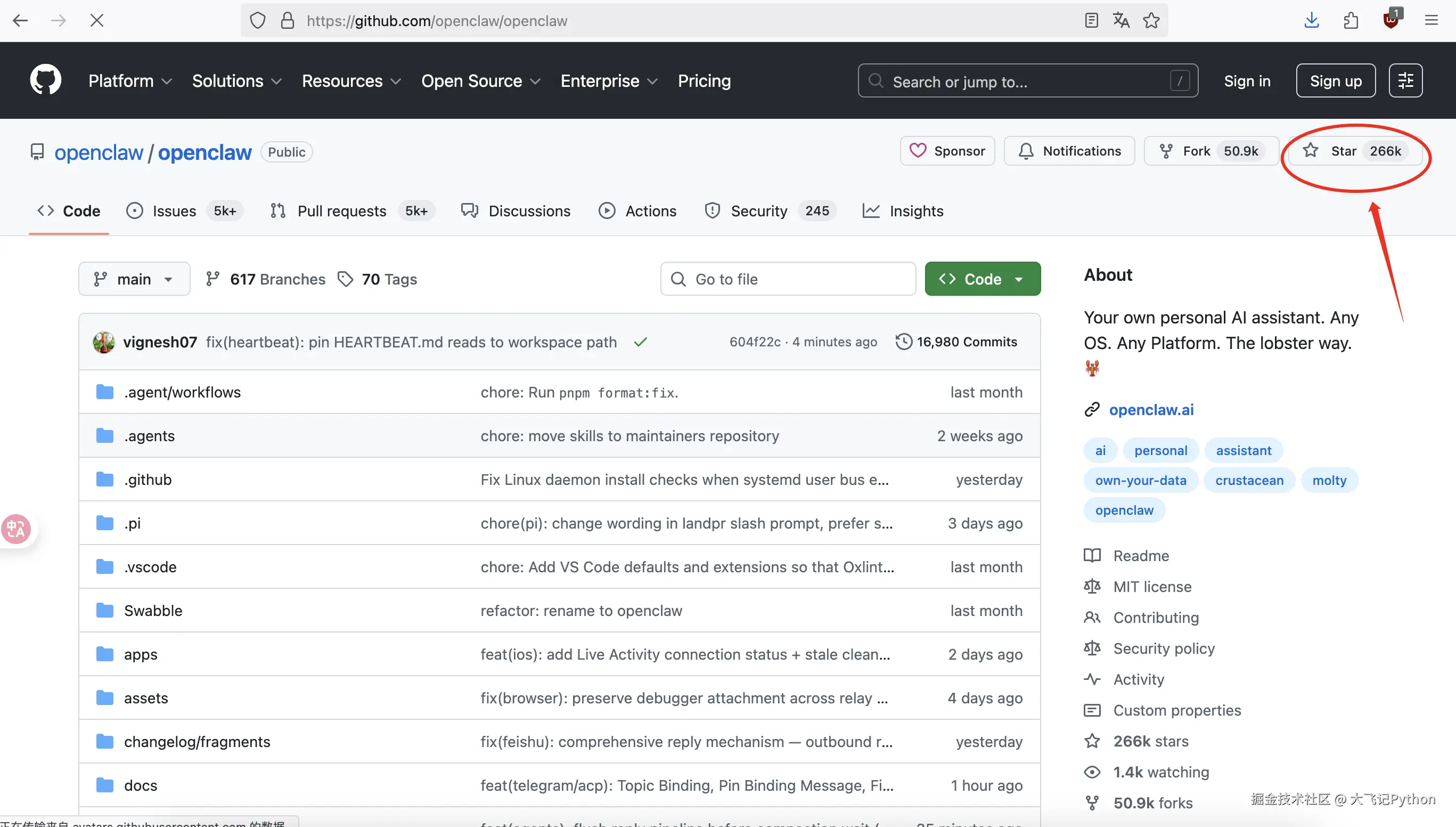Open reader view icon in address bar
This screenshot has width=1456, height=827.
click(1091, 21)
